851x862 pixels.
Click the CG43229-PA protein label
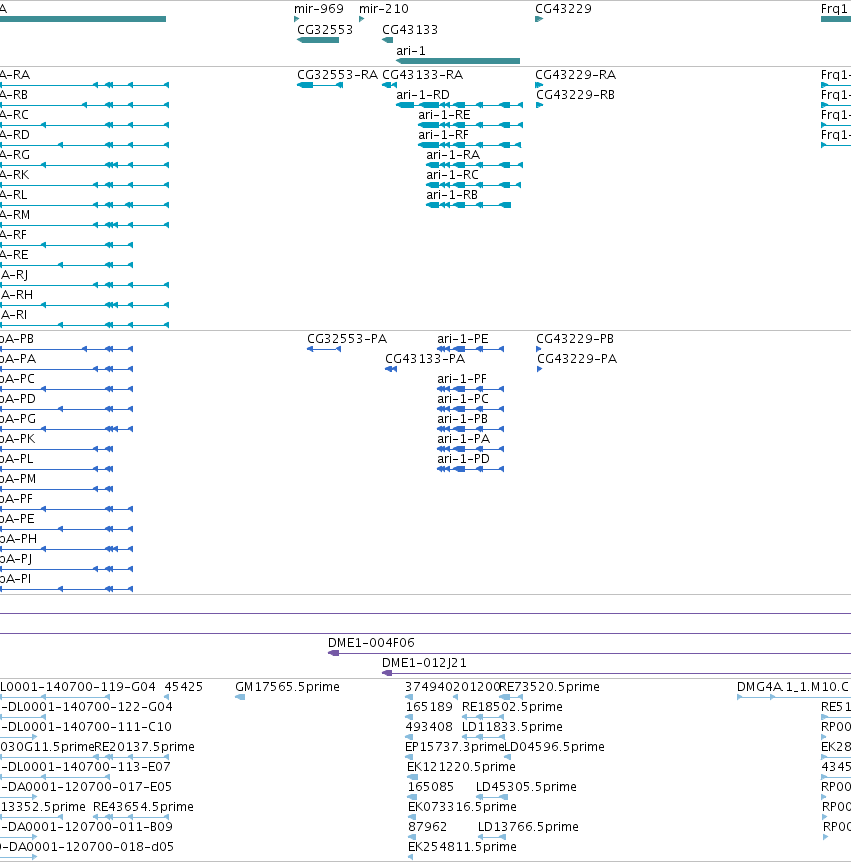coord(577,359)
